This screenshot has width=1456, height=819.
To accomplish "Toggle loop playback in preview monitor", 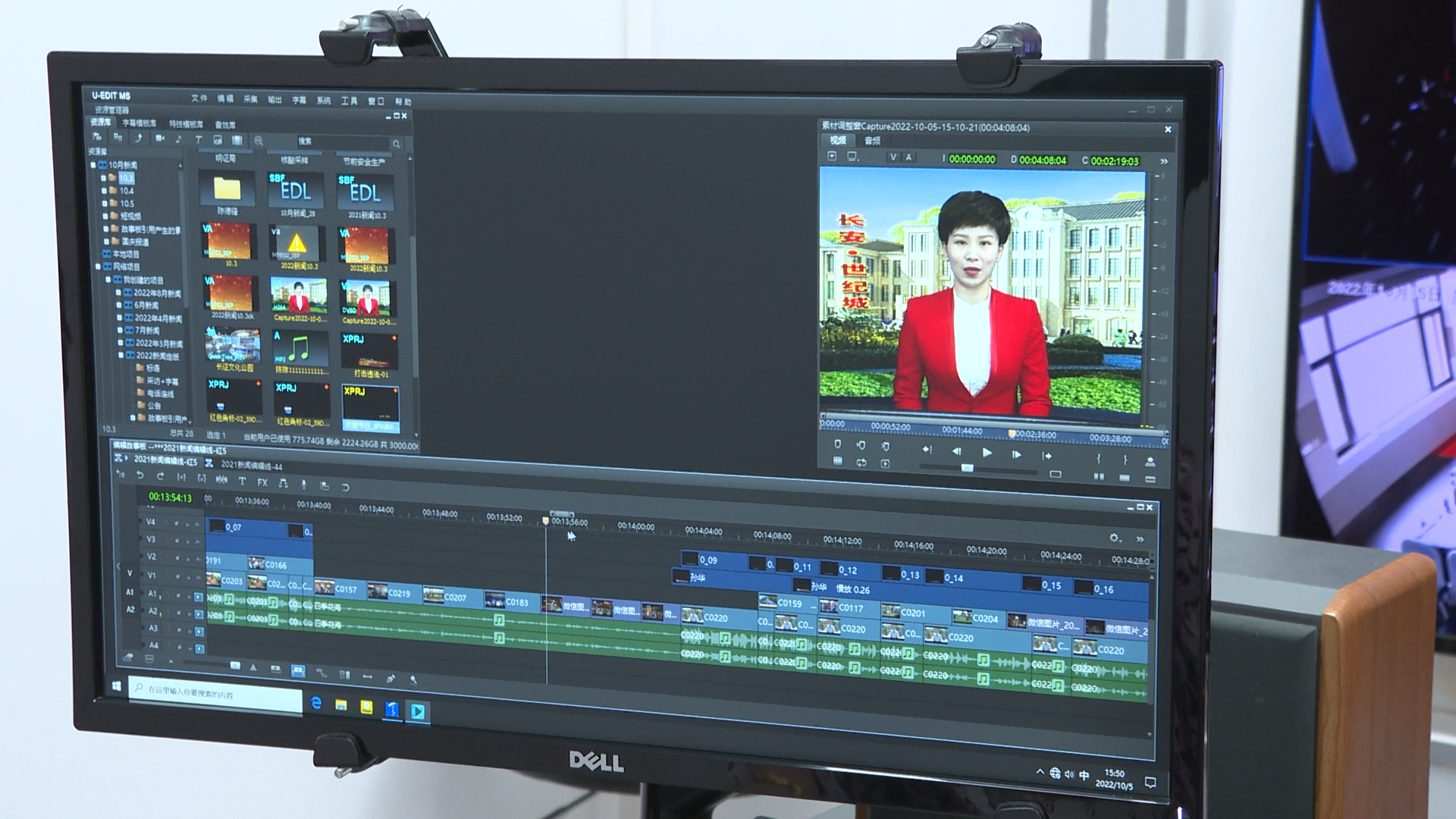I will (861, 462).
